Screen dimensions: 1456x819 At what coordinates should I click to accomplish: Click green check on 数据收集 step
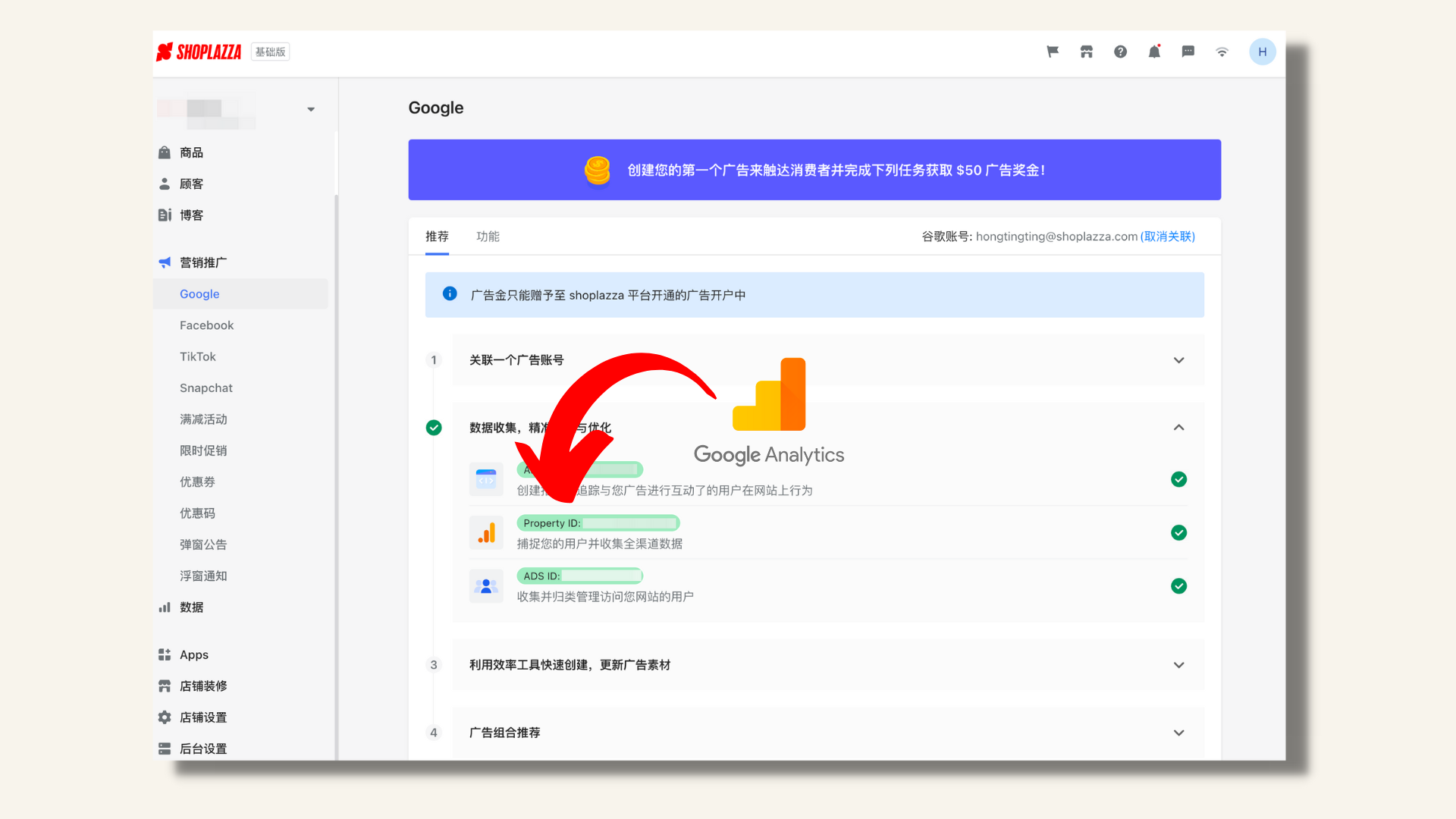pyautogui.click(x=434, y=428)
